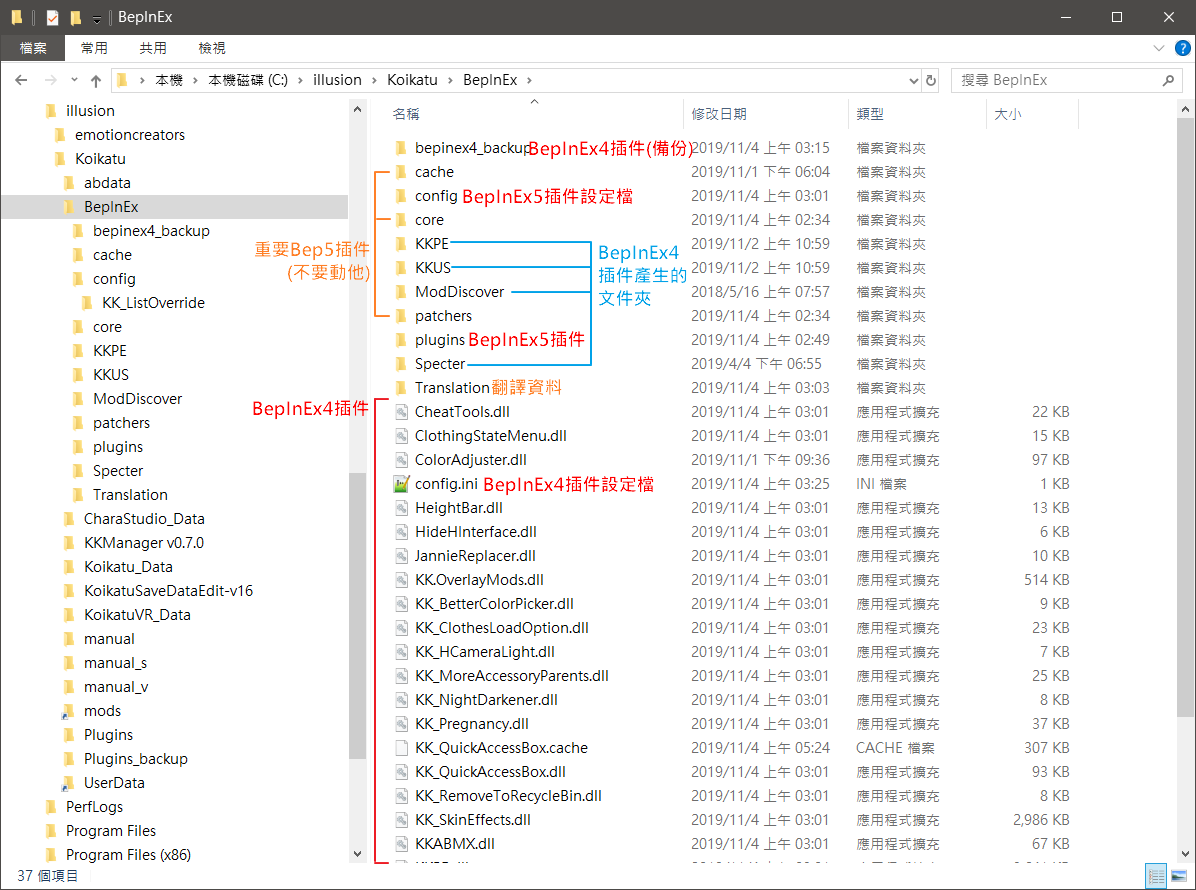Select KK_ListOverride in the navigation tree

(153, 303)
